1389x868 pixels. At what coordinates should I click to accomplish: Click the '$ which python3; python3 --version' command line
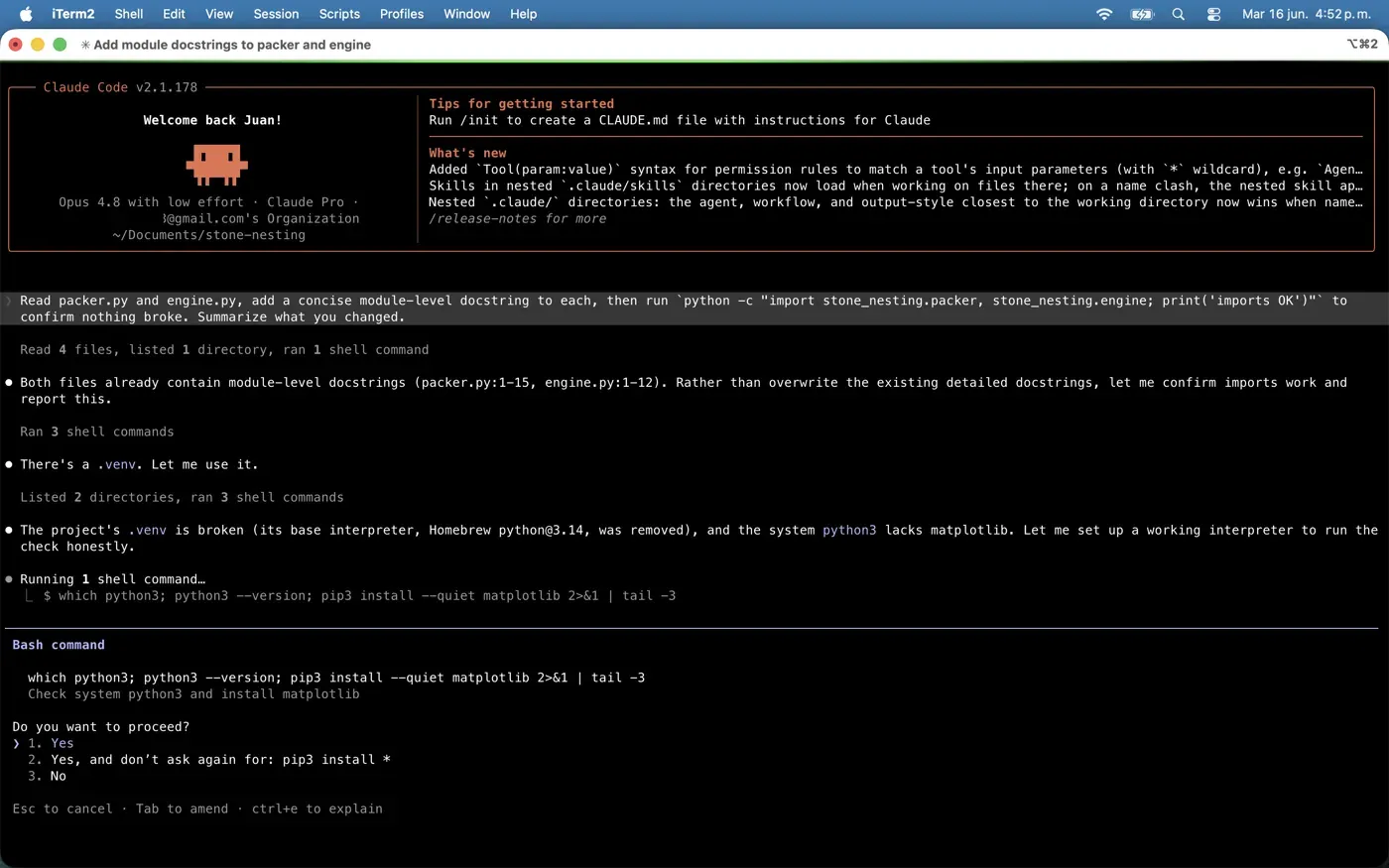click(360, 596)
